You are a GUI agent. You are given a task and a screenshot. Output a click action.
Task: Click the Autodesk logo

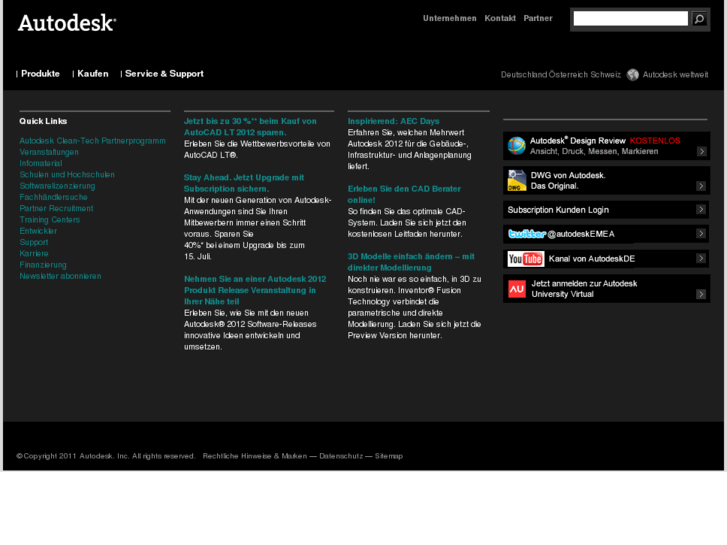pyautogui.click(x=67, y=23)
